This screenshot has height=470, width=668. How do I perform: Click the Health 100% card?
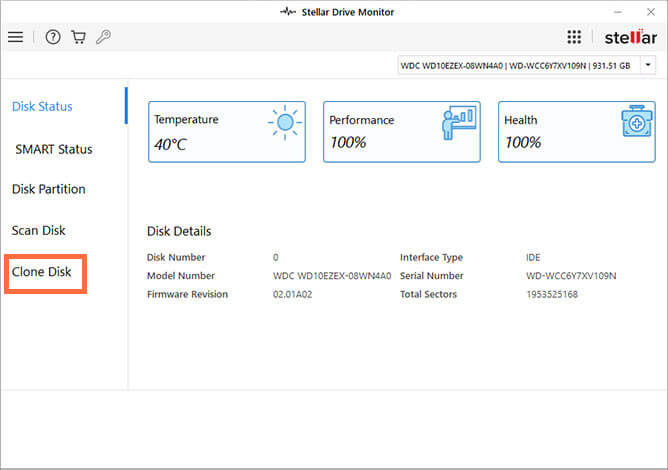click(576, 132)
